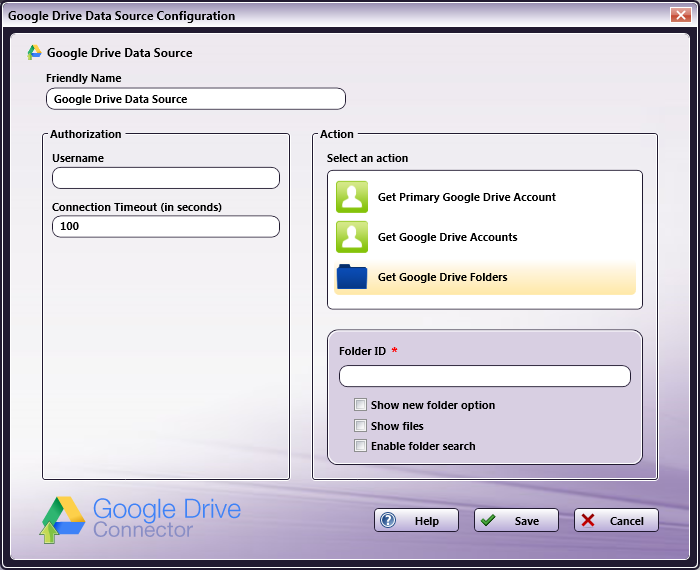Viewport: 700px width, 570px height.
Task: Click the Friendly Name label
Action: pos(83,78)
